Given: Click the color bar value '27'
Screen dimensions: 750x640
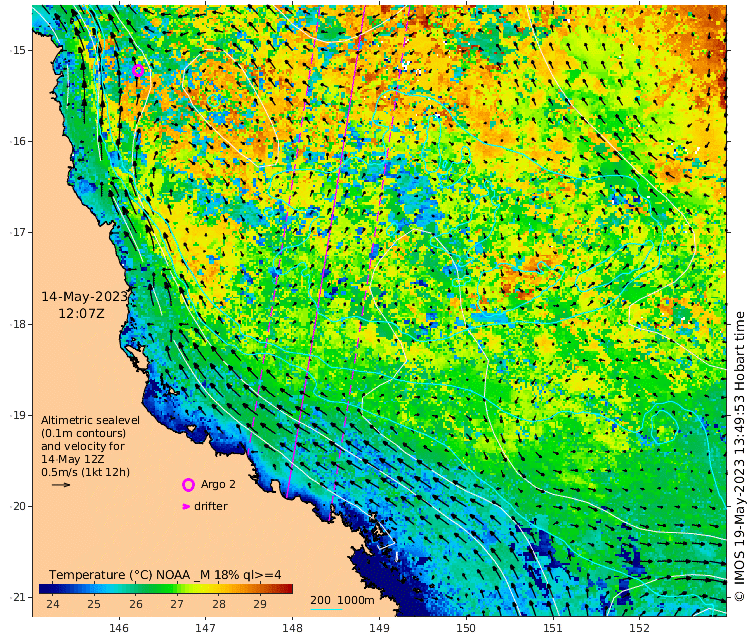Looking at the screenshot, I should click(x=177, y=604).
